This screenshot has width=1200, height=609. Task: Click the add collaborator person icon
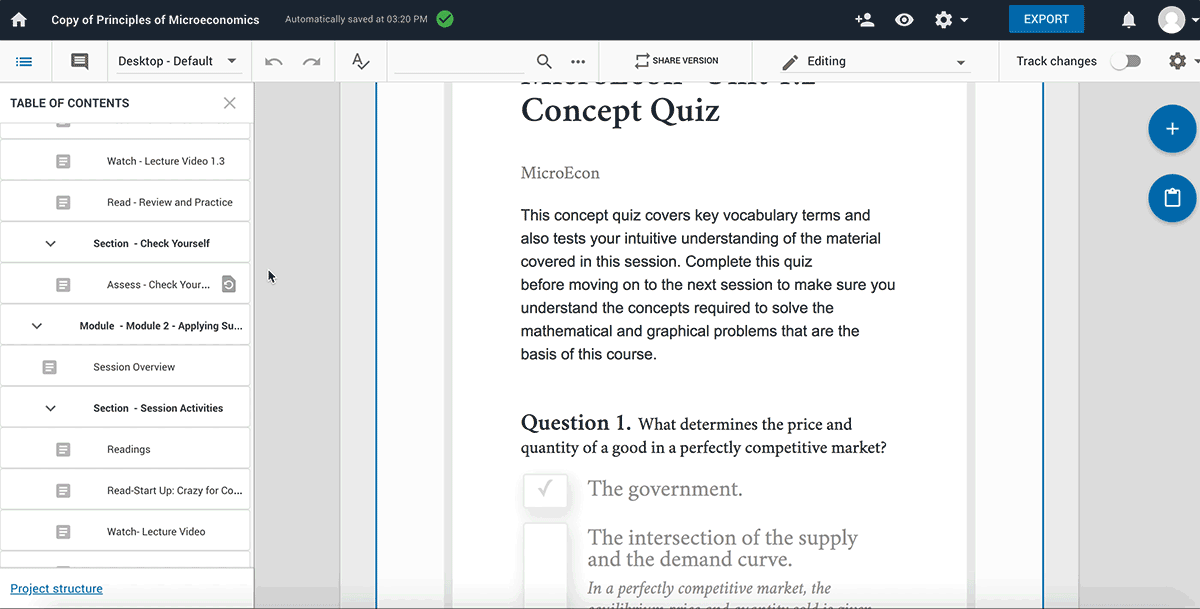(x=866, y=20)
